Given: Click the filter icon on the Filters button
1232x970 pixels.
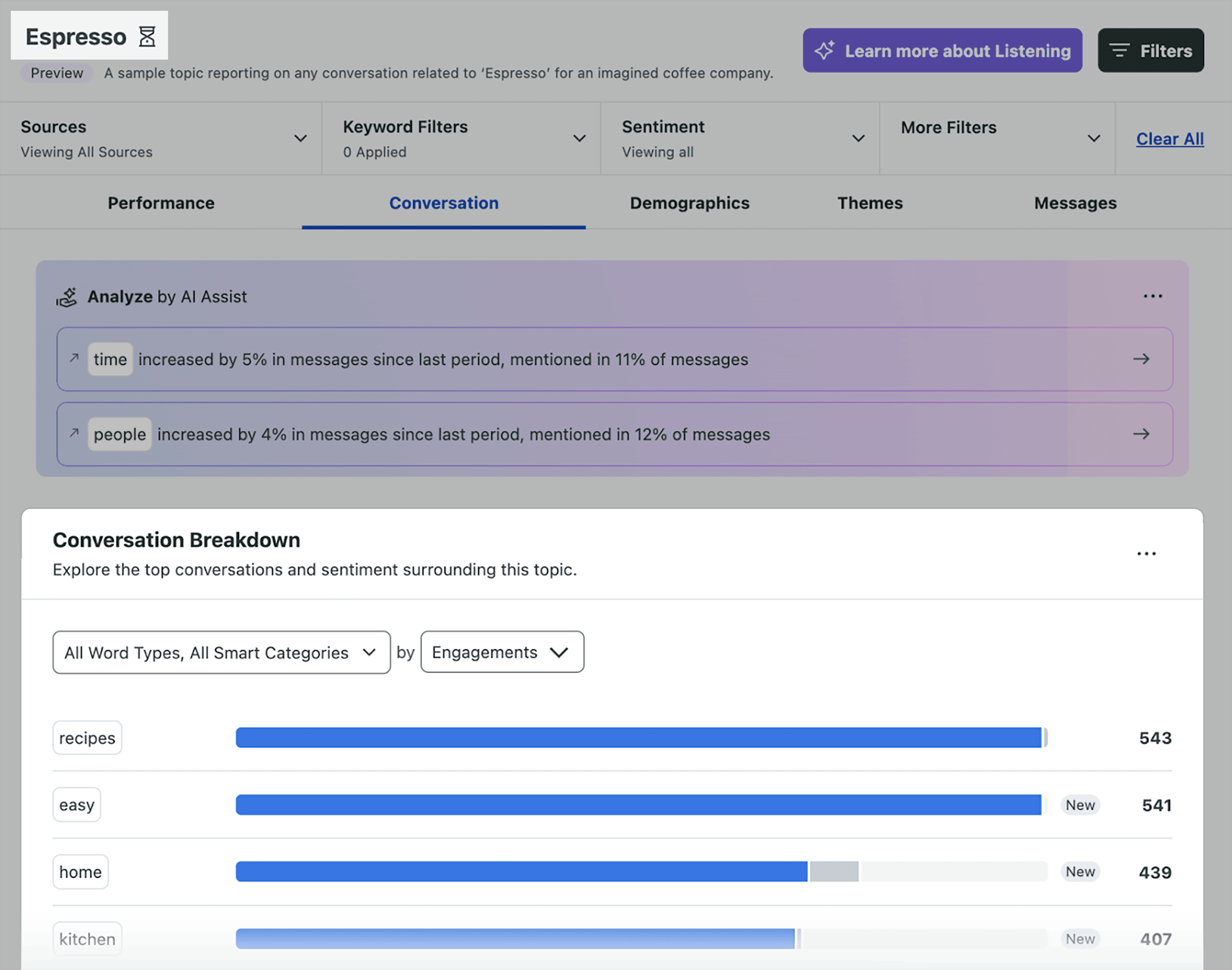Looking at the screenshot, I should (x=1120, y=50).
